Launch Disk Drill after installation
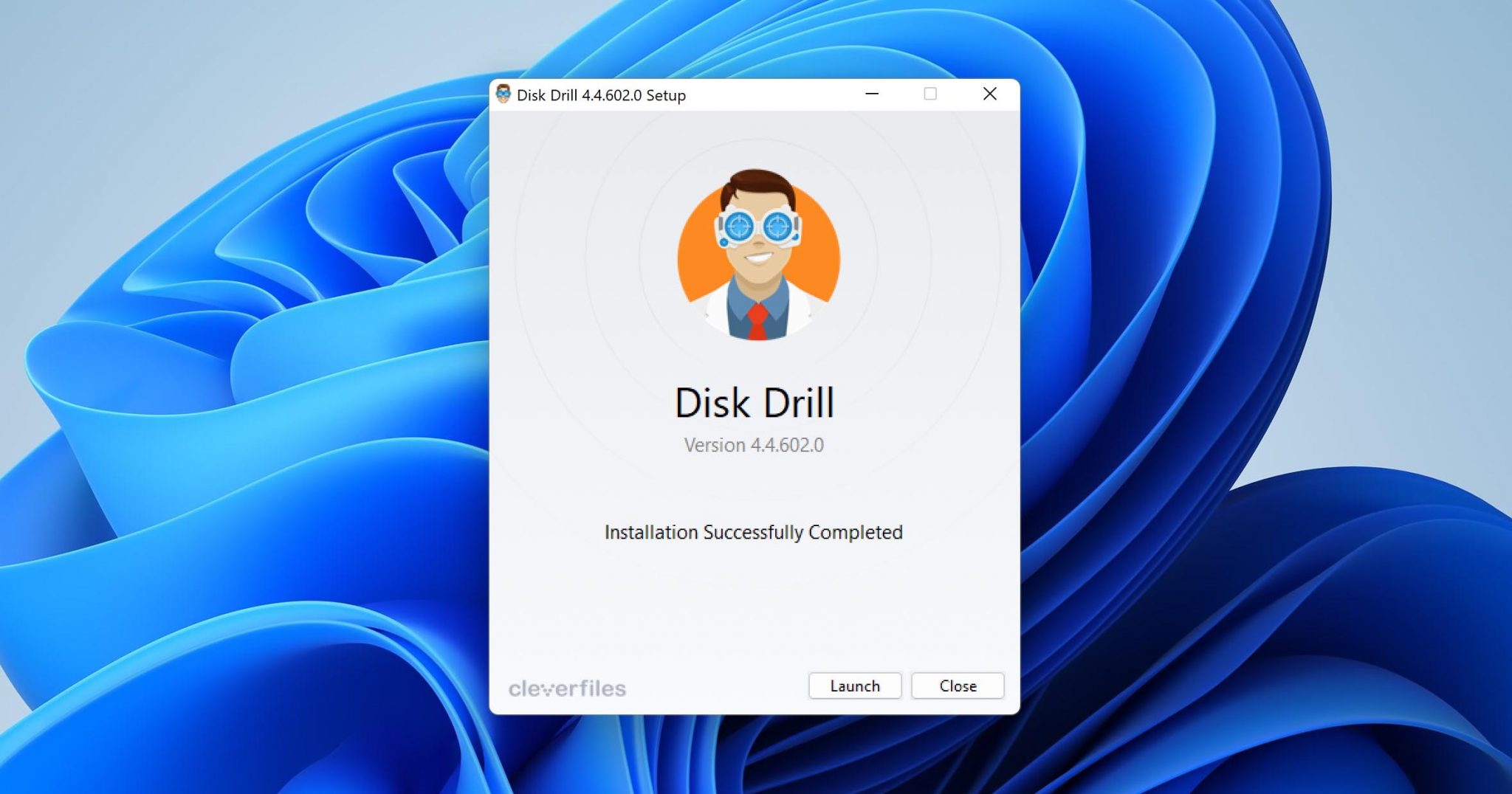1512x794 pixels. 854,686
